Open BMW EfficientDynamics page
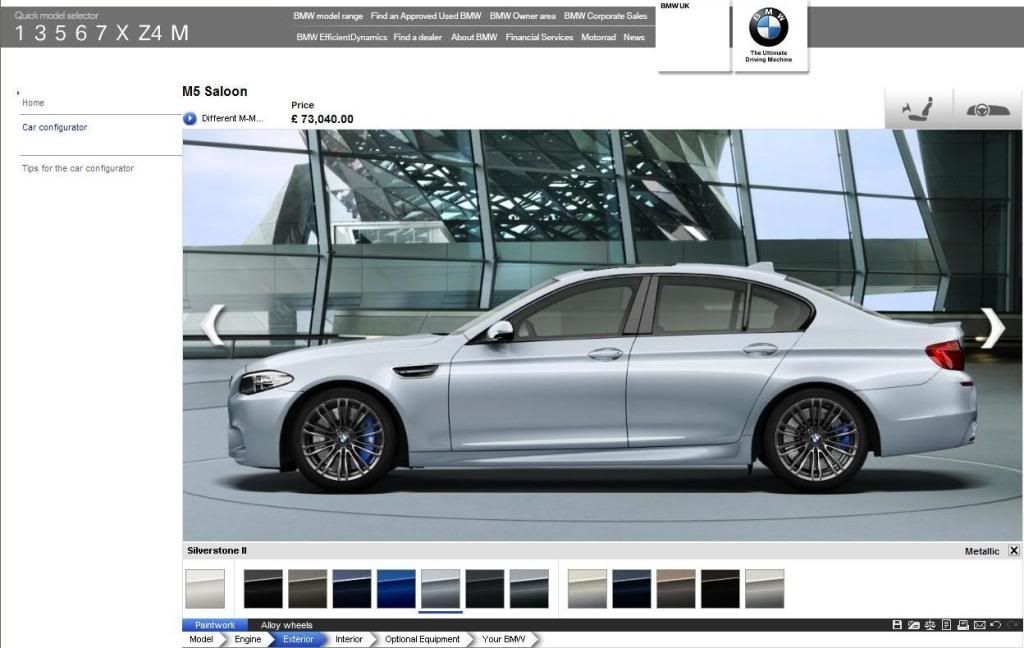 pyautogui.click(x=342, y=37)
